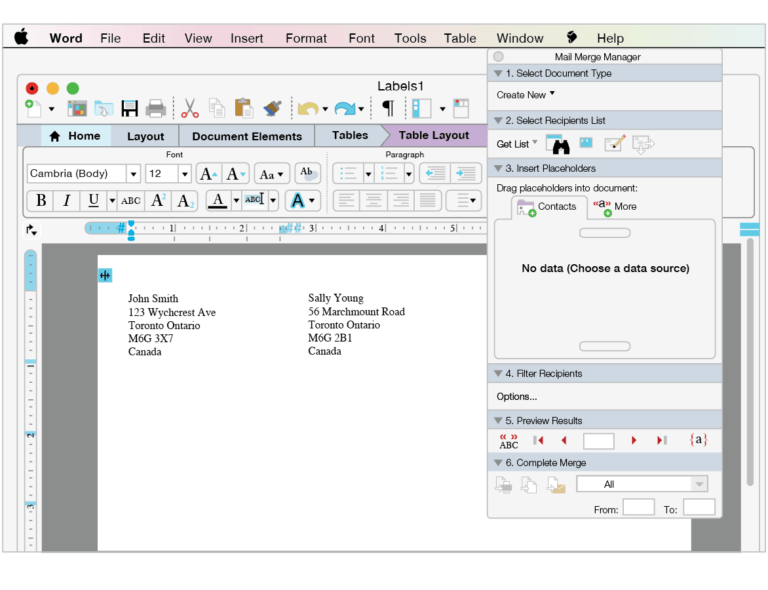Click the Open folder icon
The image size is (768, 590).
[x=104, y=108]
